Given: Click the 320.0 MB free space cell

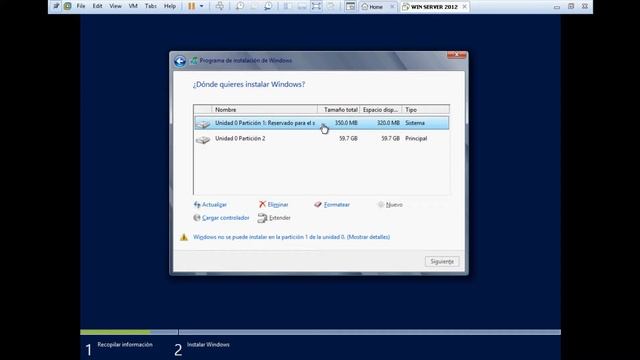Looking at the screenshot, I should 388,123.
